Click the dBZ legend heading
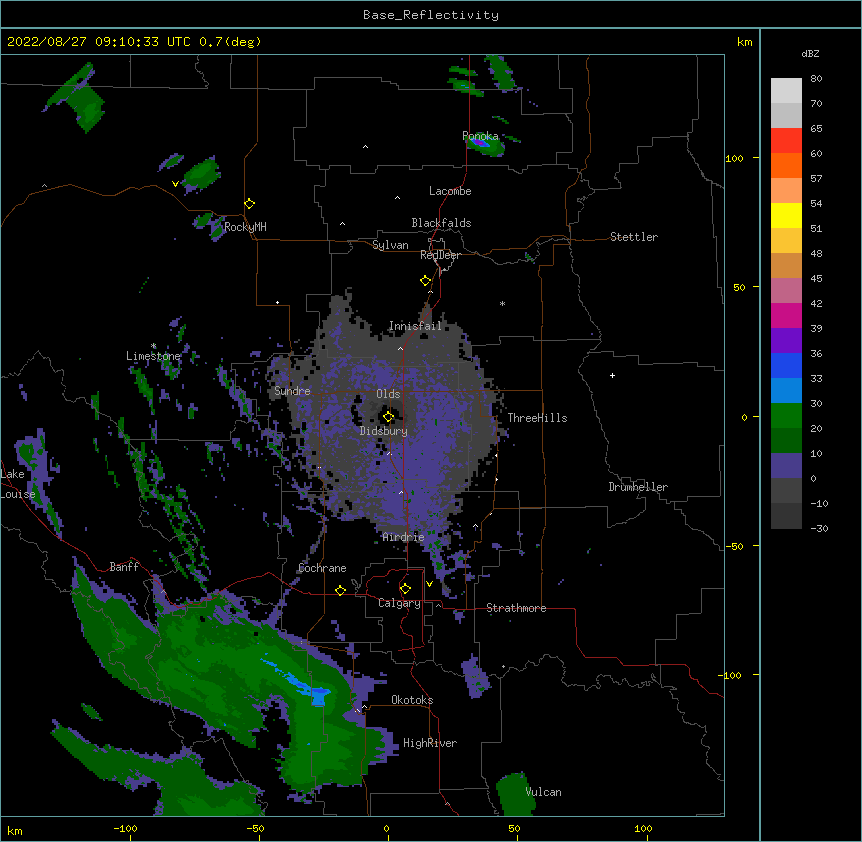 click(810, 54)
